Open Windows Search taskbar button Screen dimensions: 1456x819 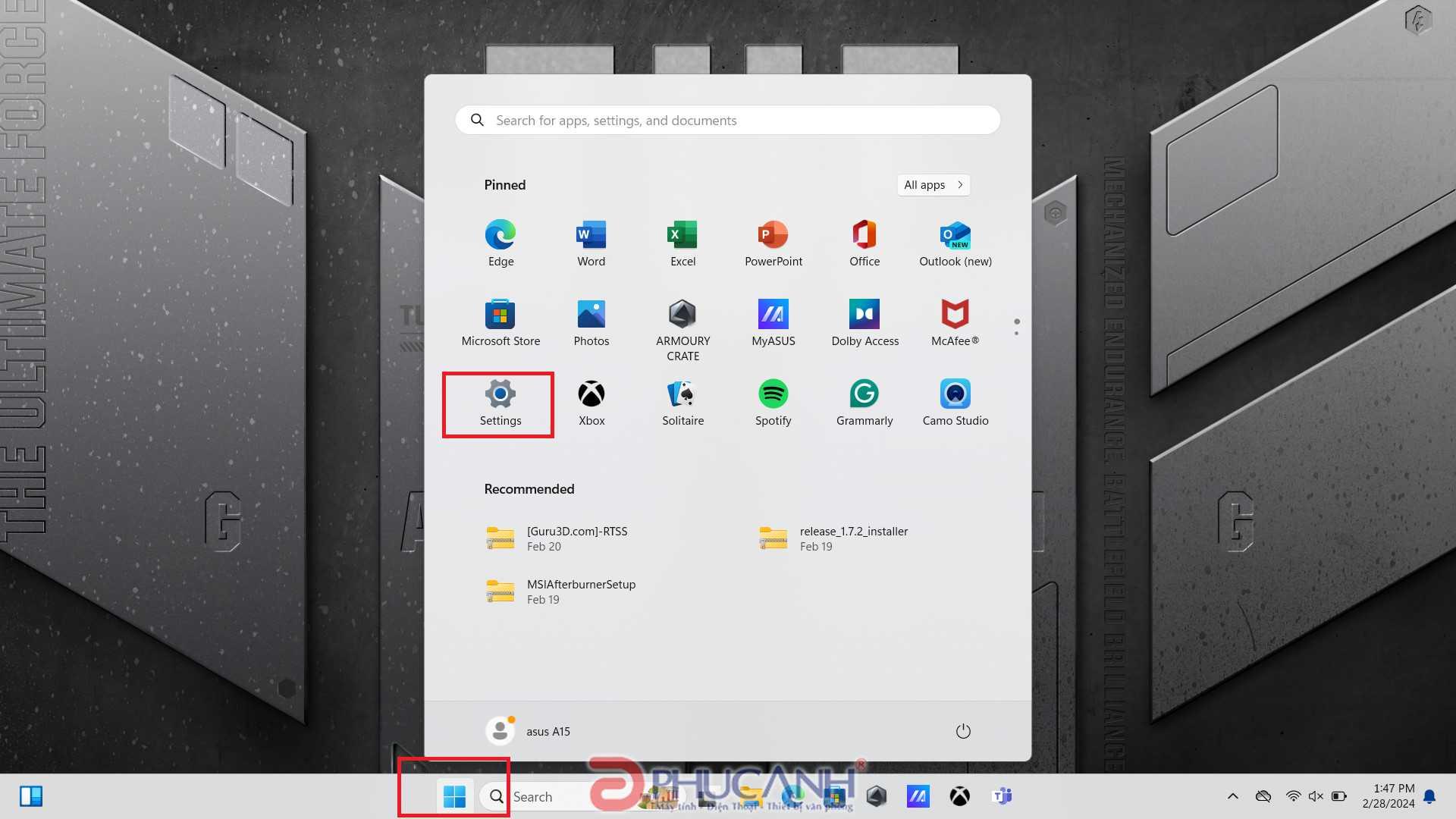click(495, 796)
